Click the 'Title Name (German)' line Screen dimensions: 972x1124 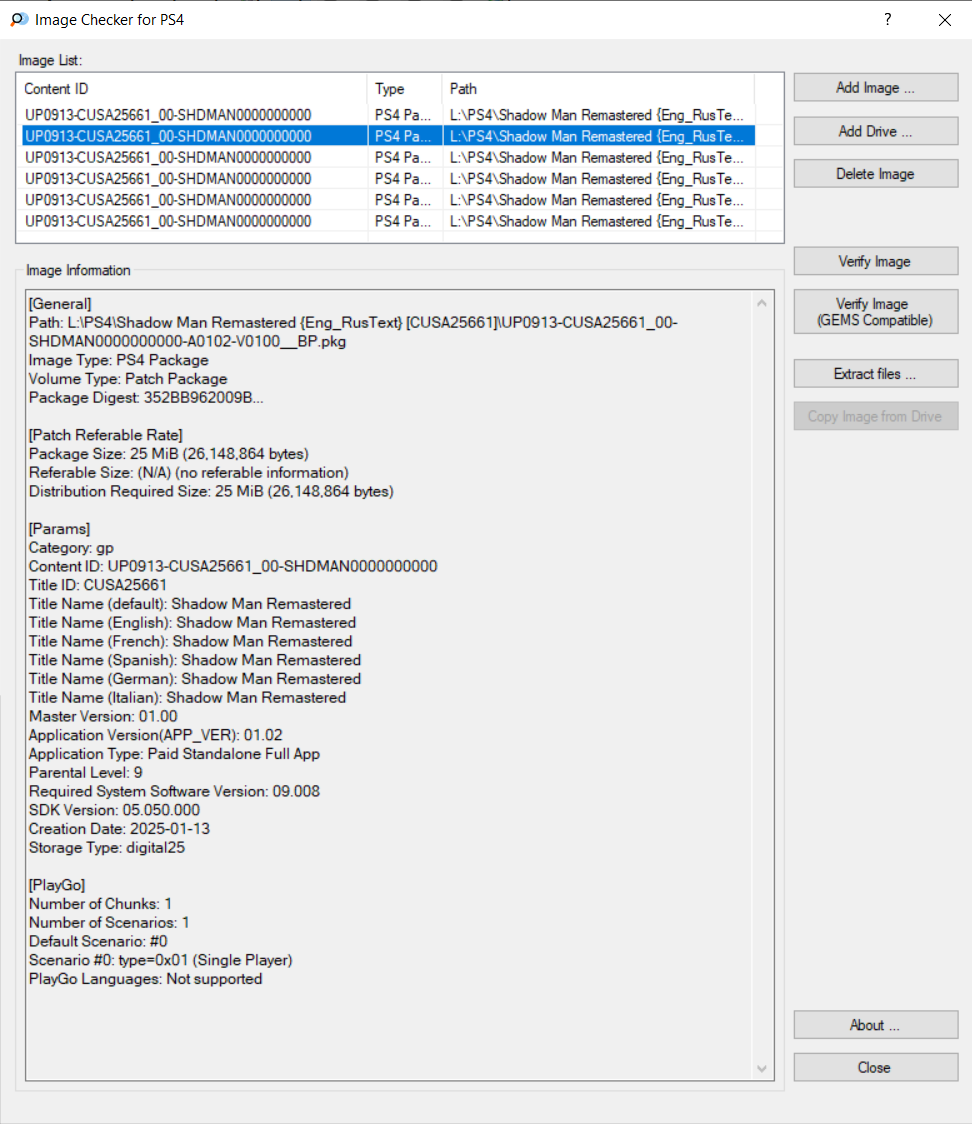pyautogui.click(x=195, y=679)
